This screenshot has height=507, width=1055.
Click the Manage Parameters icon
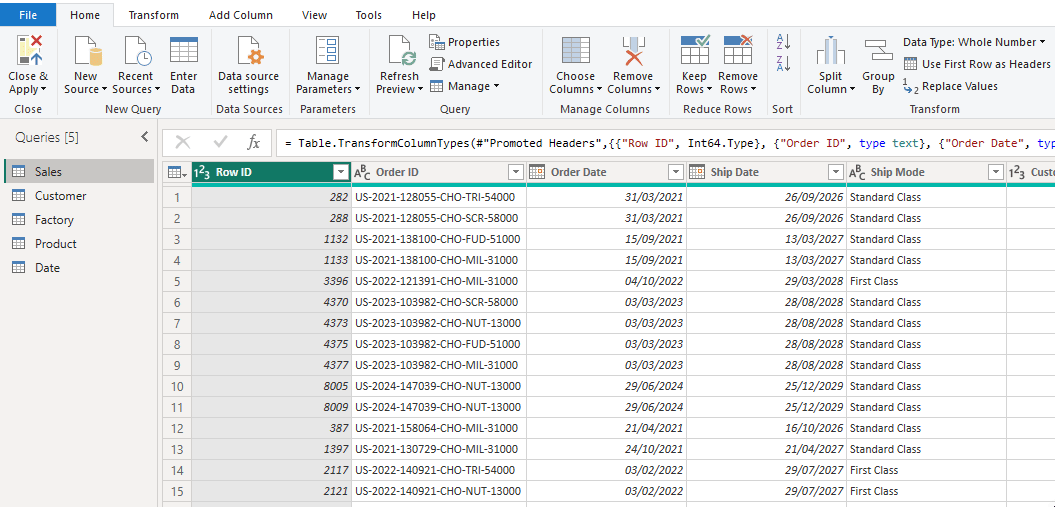coord(329,51)
